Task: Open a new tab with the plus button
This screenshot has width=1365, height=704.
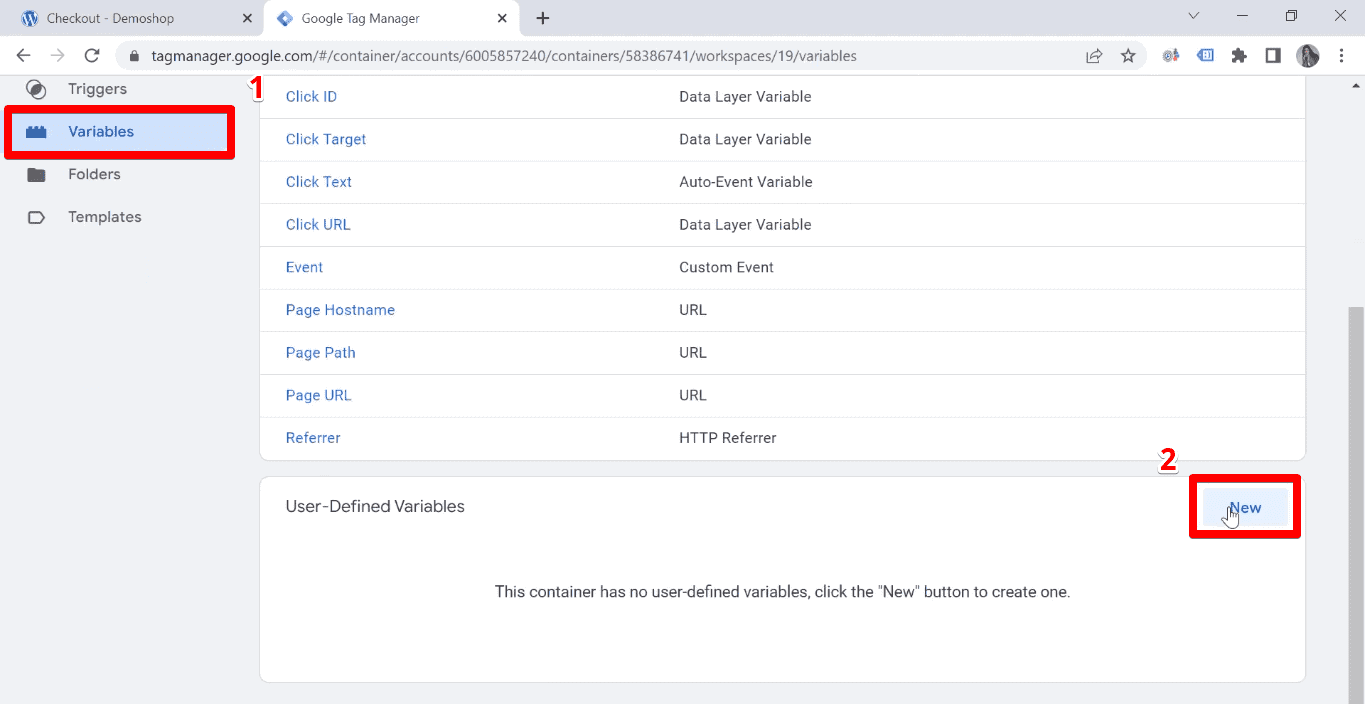Action: [542, 18]
